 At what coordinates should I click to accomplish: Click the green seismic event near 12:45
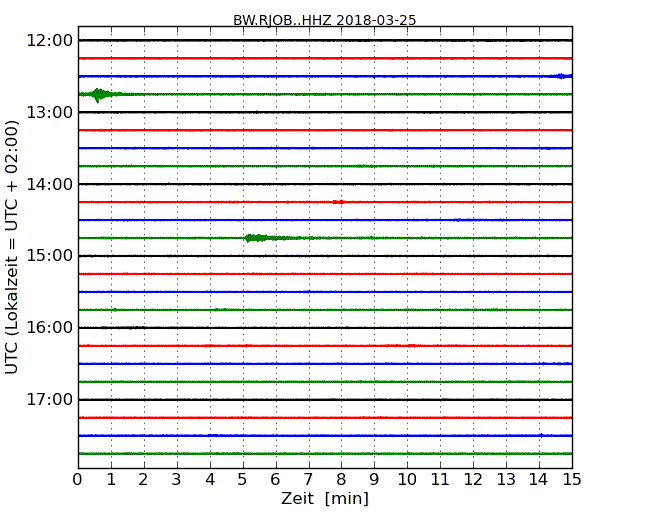pyautogui.click(x=99, y=95)
